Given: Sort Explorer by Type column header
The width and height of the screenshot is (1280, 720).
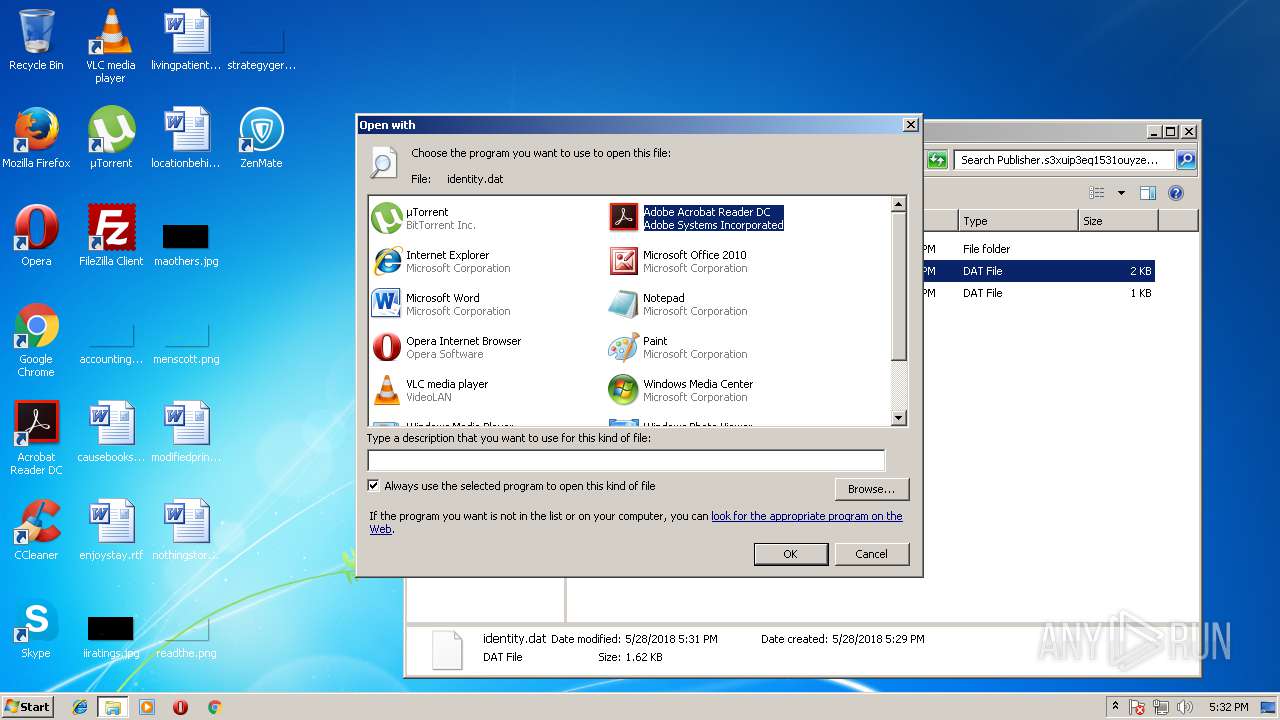Looking at the screenshot, I should (x=1018, y=221).
